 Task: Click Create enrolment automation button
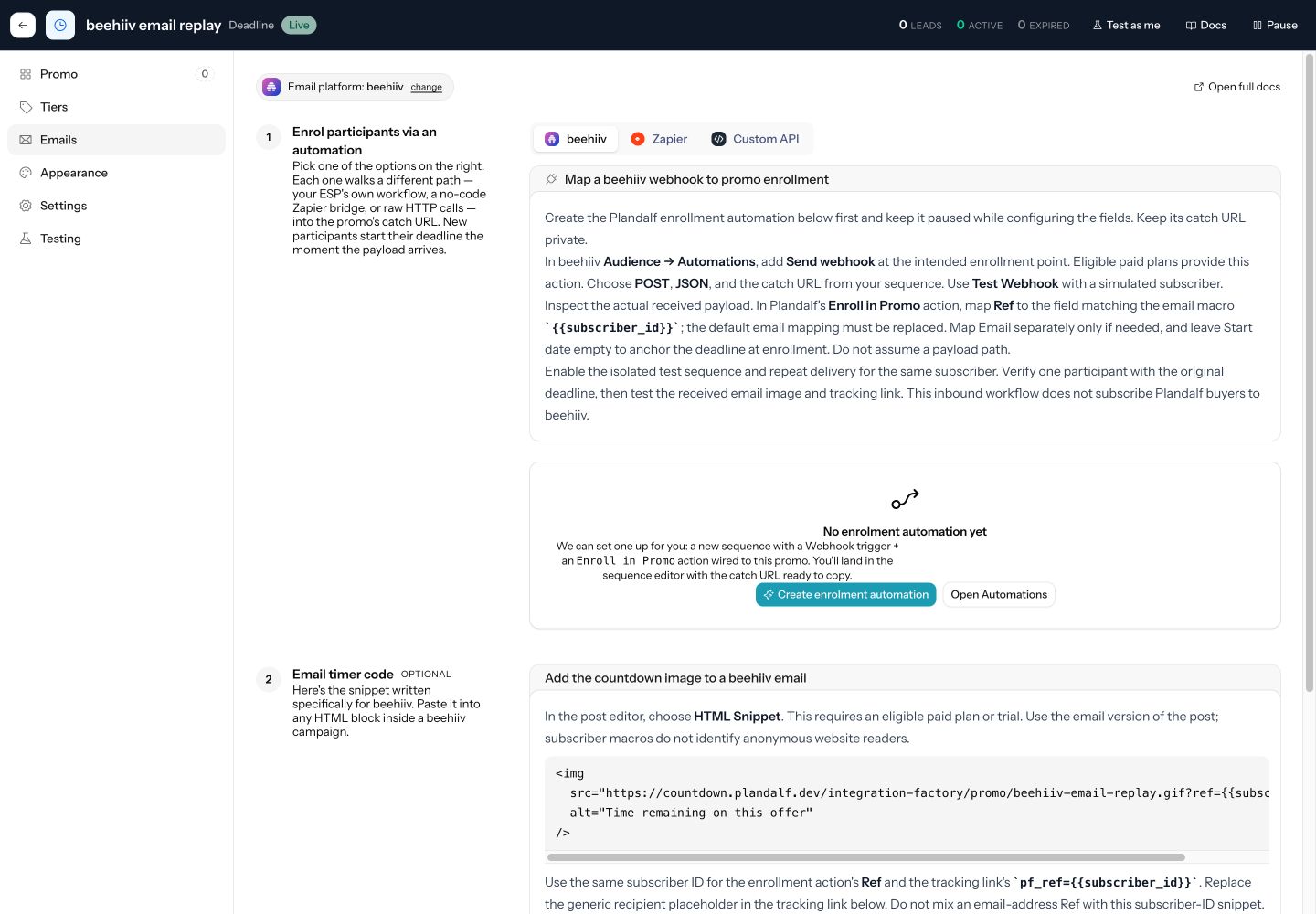coord(846,594)
